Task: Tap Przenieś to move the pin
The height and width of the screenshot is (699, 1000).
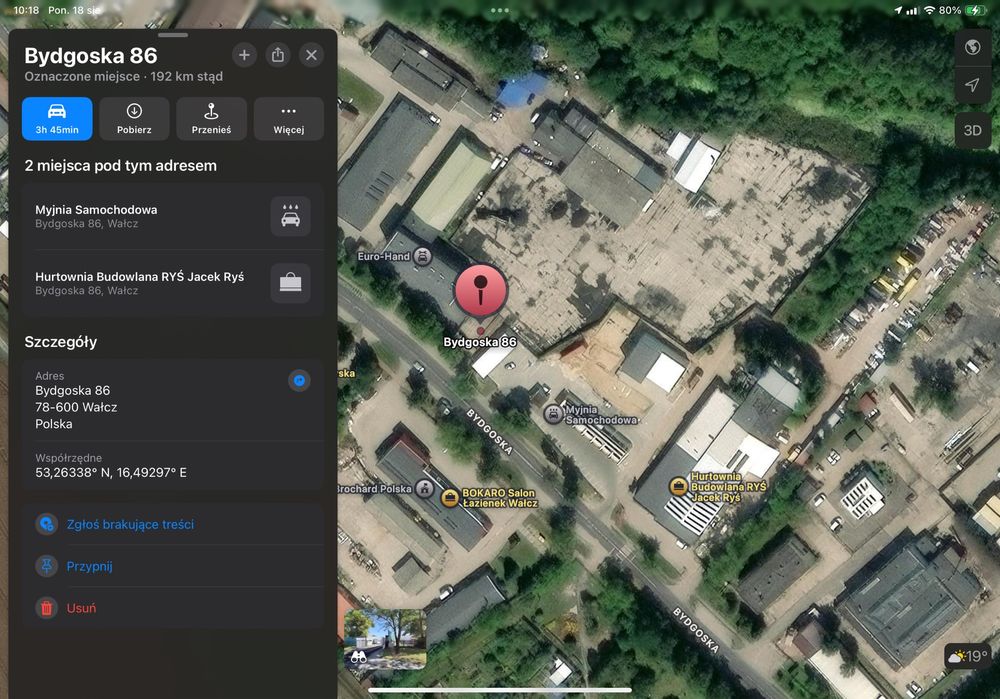Action: pos(211,119)
